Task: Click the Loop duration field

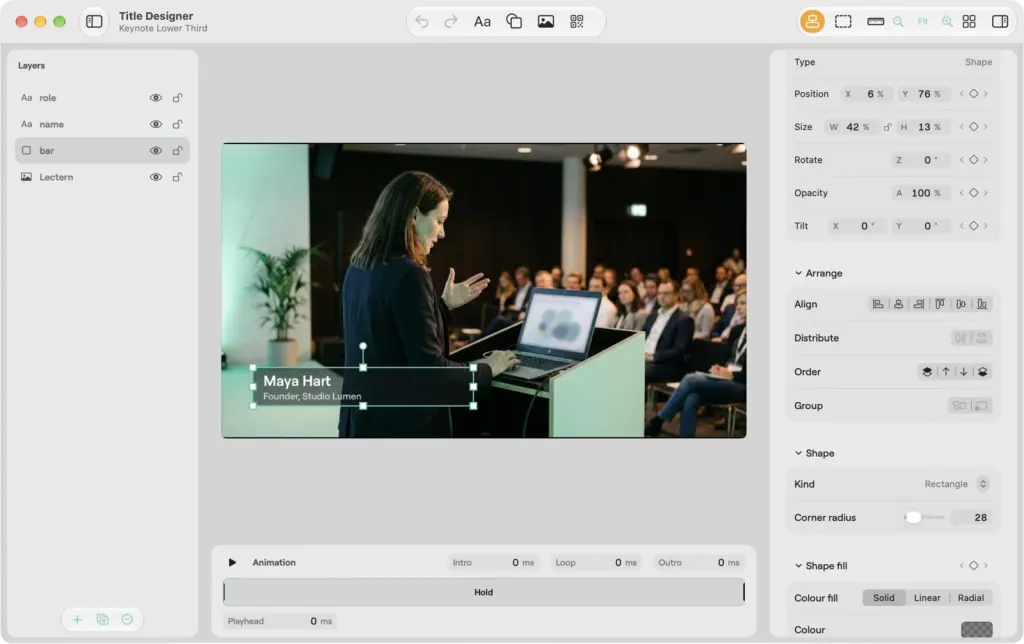Action: (x=596, y=562)
